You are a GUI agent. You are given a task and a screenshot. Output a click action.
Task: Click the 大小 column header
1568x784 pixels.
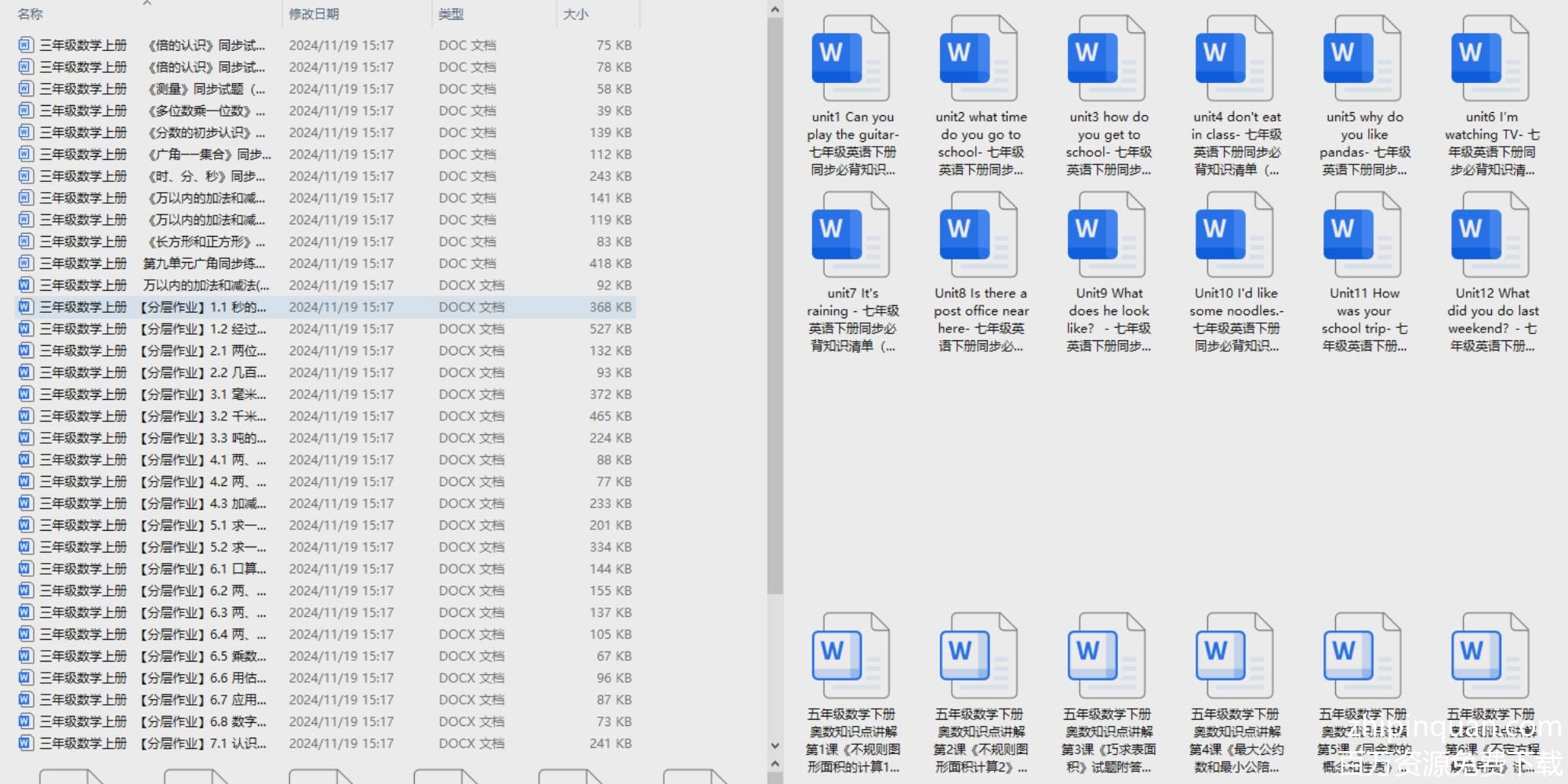point(575,14)
